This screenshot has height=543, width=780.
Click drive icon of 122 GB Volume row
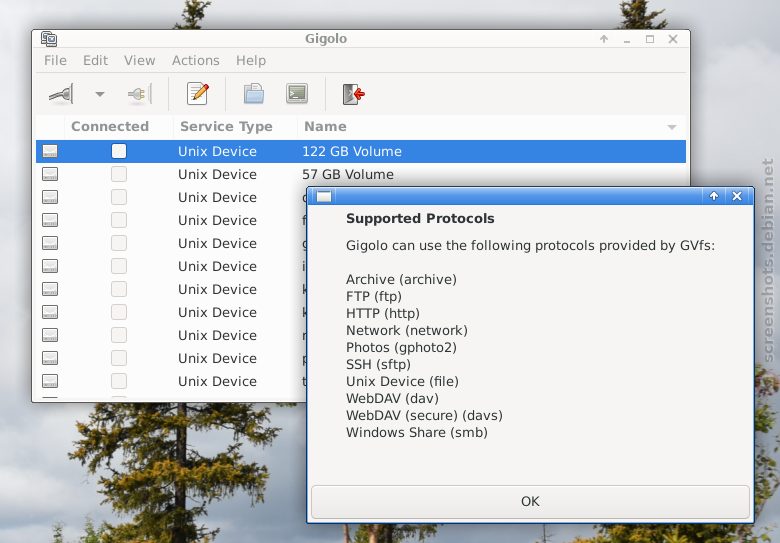click(x=50, y=151)
